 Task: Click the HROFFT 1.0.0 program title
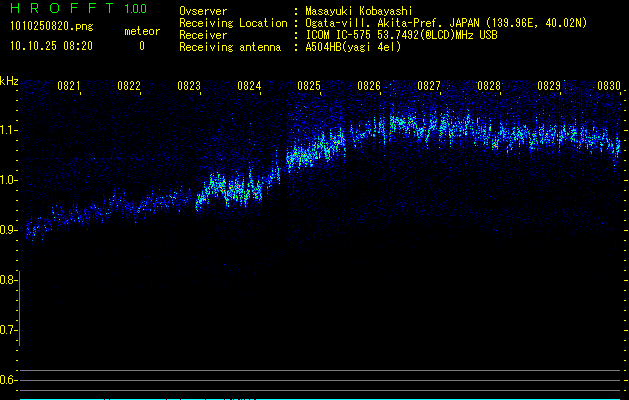pos(79,8)
